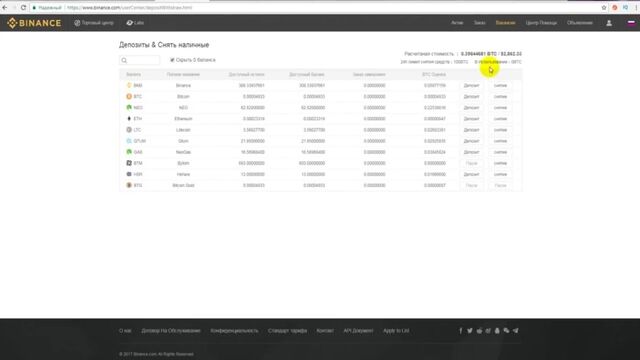This screenshot has width=640, height=360.
Task: Toggle the hide zero balances checkbox
Action: [x=172, y=60]
